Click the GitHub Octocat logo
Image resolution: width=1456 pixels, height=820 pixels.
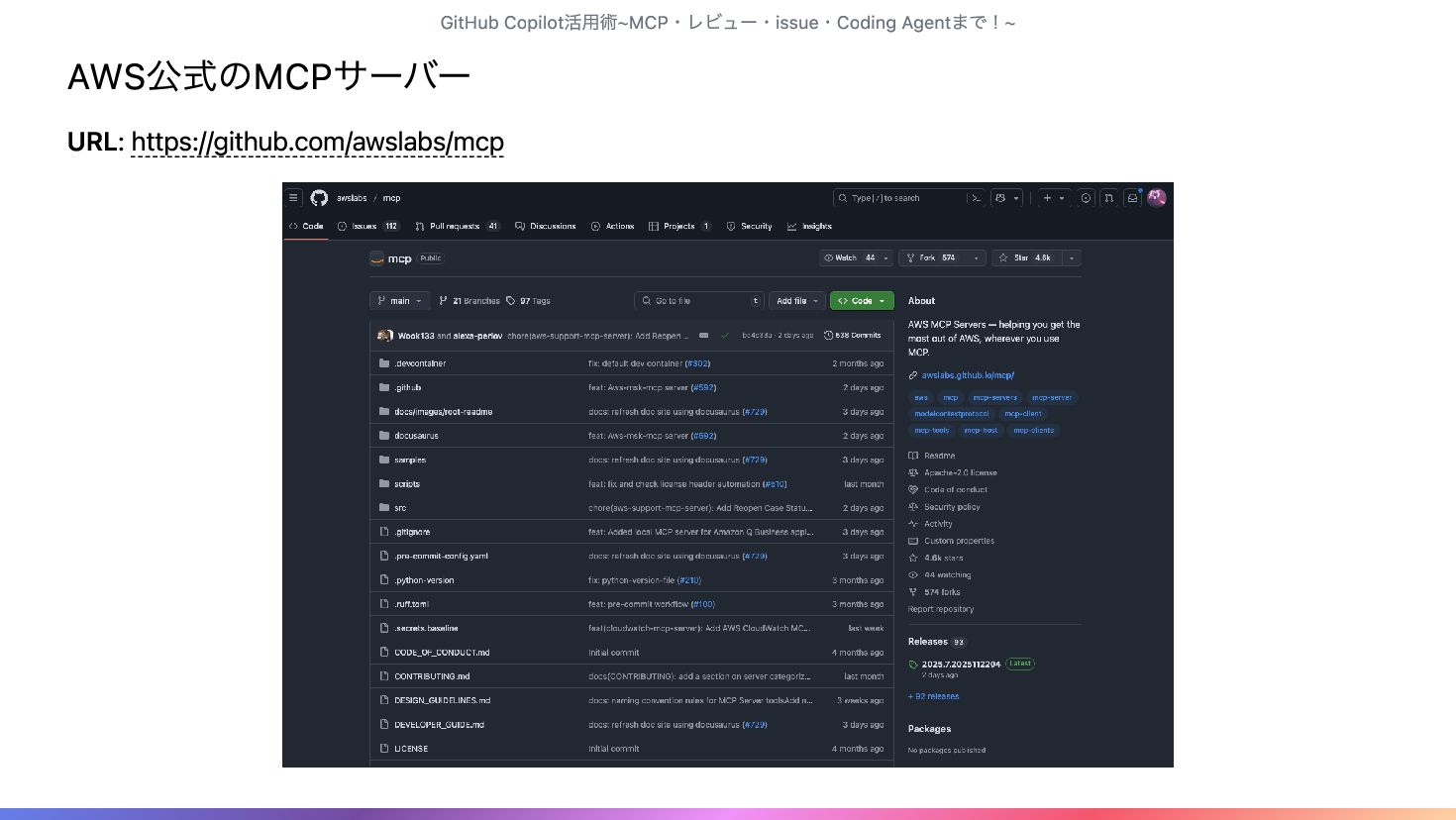(319, 198)
